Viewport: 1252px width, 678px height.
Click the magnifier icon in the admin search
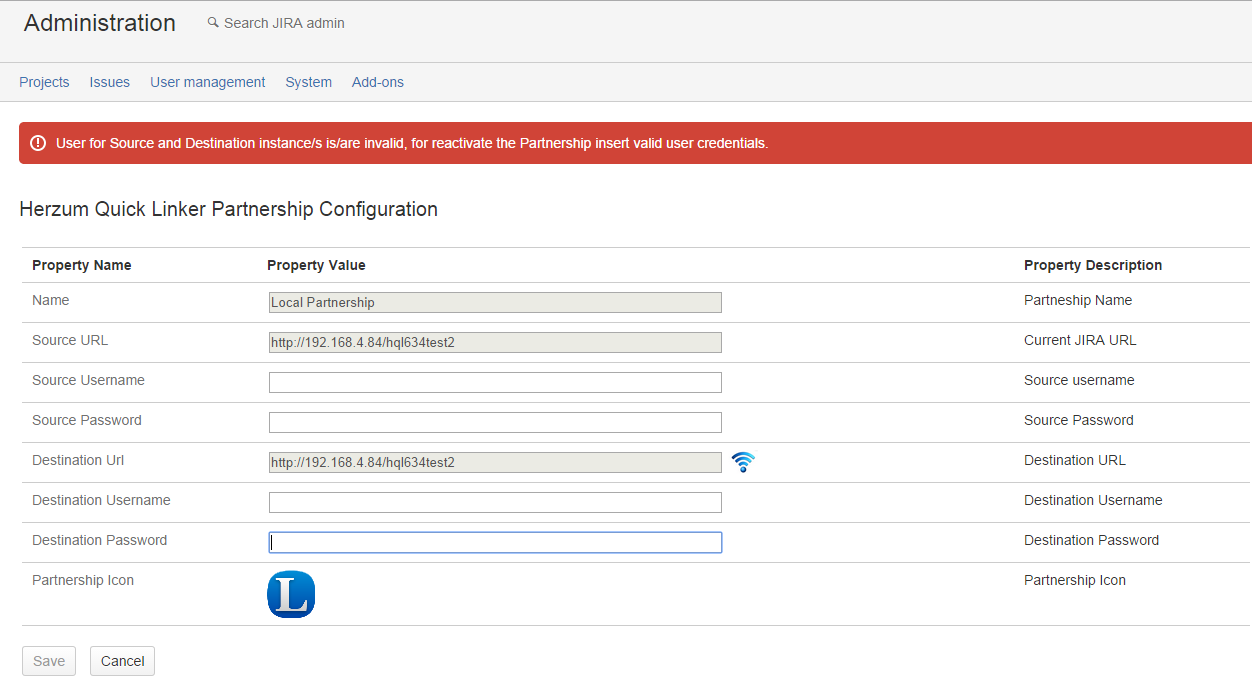(213, 23)
